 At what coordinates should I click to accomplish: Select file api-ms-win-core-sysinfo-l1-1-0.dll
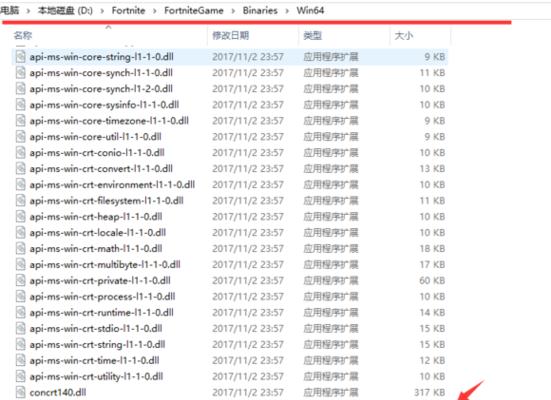click(104, 105)
